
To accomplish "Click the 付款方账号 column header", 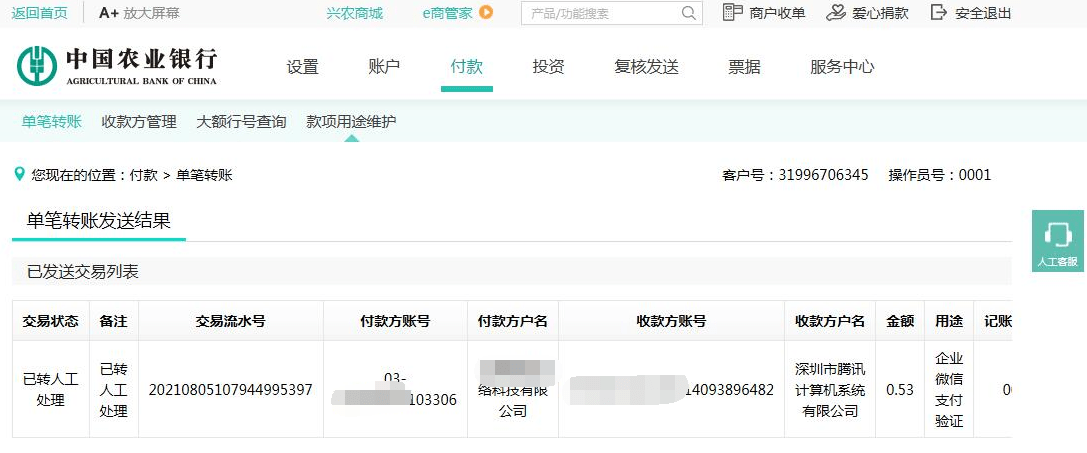I will click(x=395, y=321).
